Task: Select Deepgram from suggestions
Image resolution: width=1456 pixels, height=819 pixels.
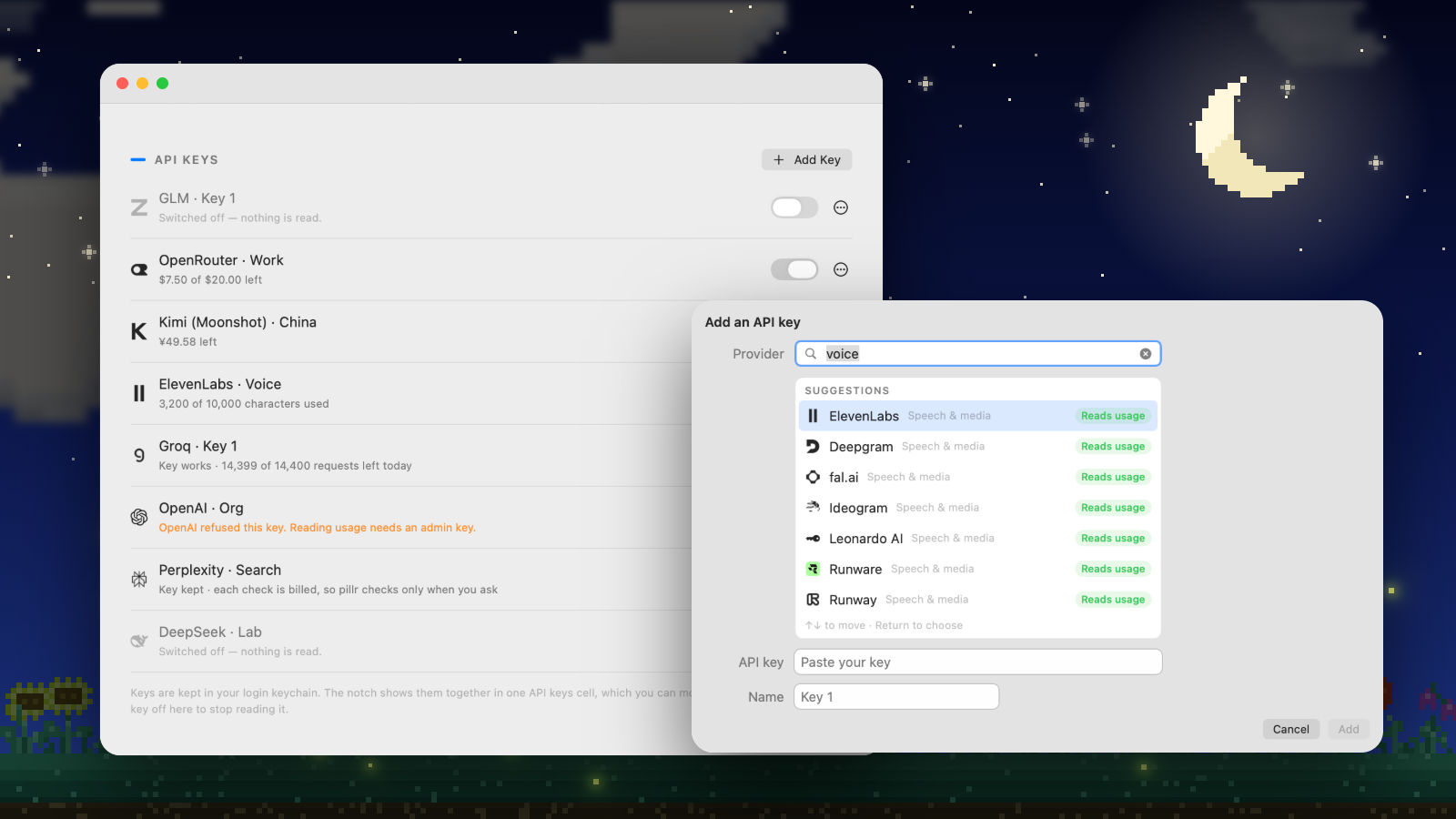Action: [978, 446]
